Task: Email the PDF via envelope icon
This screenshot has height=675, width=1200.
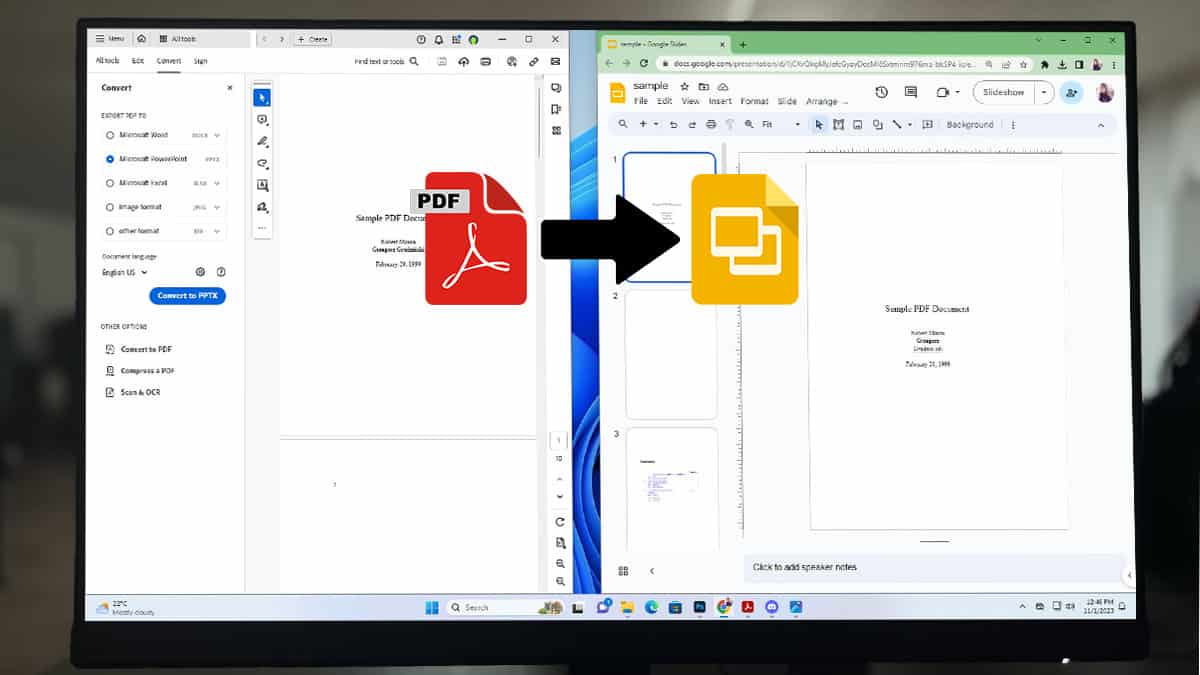Action: coord(556,61)
